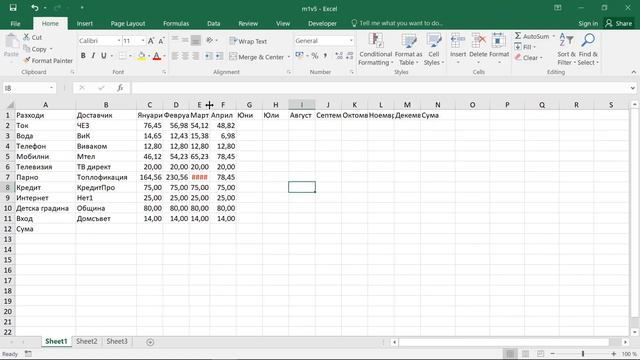640x360 pixels.
Task: Open Format as Table gallery
Action: [x=408, y=49]
